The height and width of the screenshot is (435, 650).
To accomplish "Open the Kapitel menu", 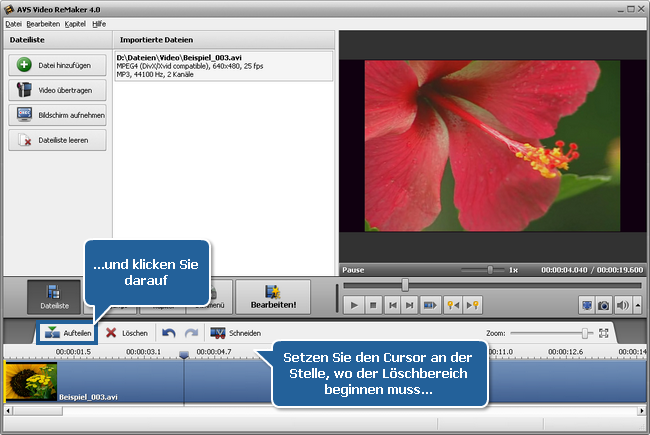I will pyautogui.click(x=74, y=23).
